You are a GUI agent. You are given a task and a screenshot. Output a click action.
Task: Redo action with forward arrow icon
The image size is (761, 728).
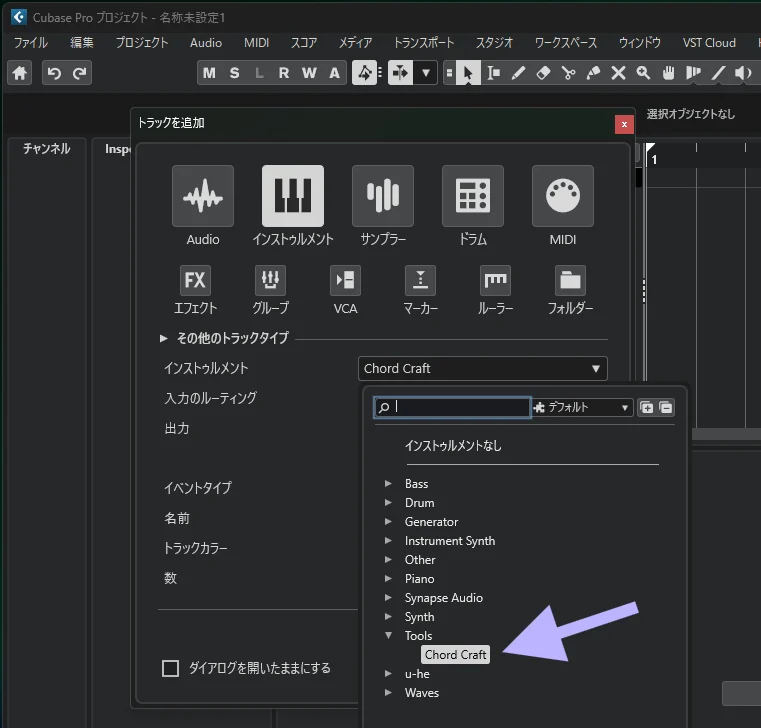click(x=79, y=73)
